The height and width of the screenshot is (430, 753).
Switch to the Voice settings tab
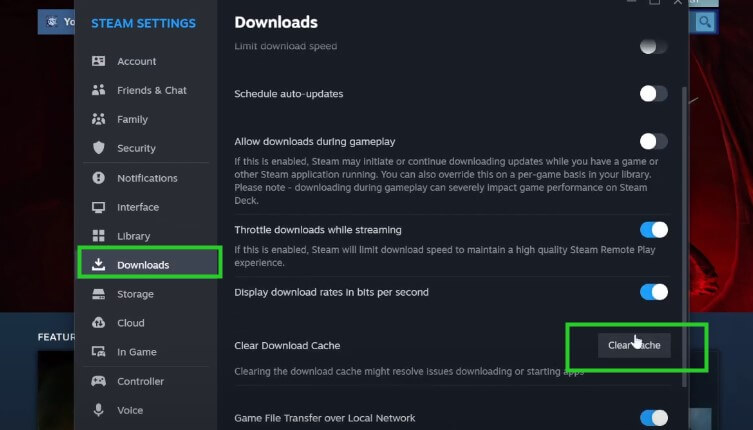pyautogui.click(x=130, y=410)
